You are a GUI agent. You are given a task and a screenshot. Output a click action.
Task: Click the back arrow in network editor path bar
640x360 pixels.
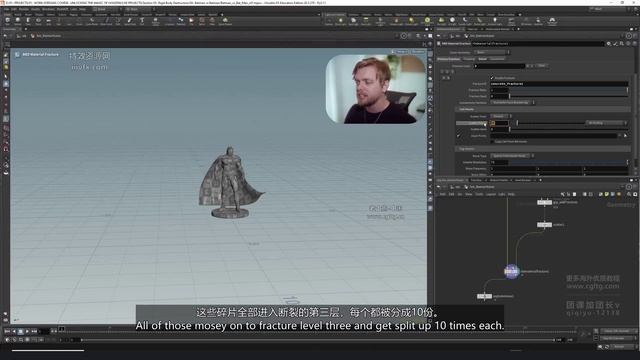(x=439, y=187)
